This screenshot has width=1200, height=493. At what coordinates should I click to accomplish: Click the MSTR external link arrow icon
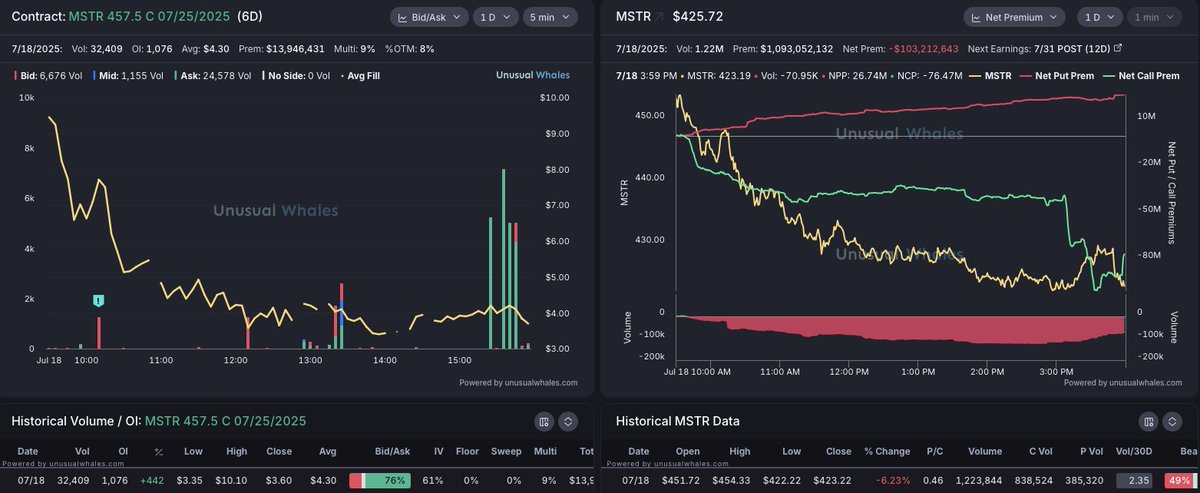[x=659, y=18]
